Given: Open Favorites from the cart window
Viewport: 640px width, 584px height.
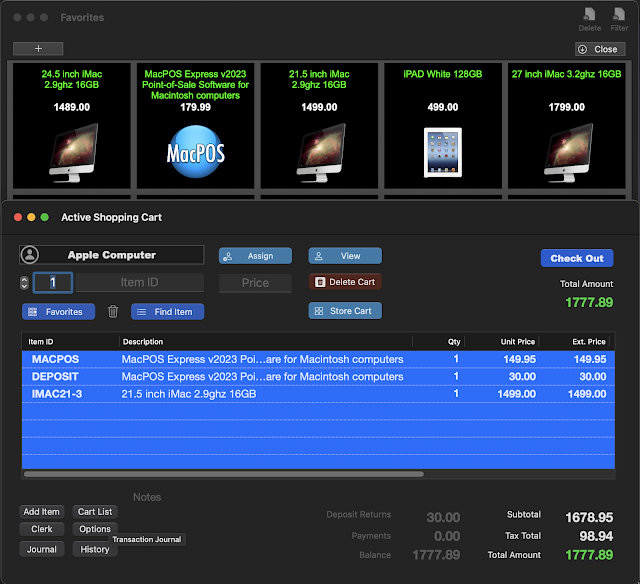Looking at the screenshot, I should pyautogui.click(x=58, y=312).
